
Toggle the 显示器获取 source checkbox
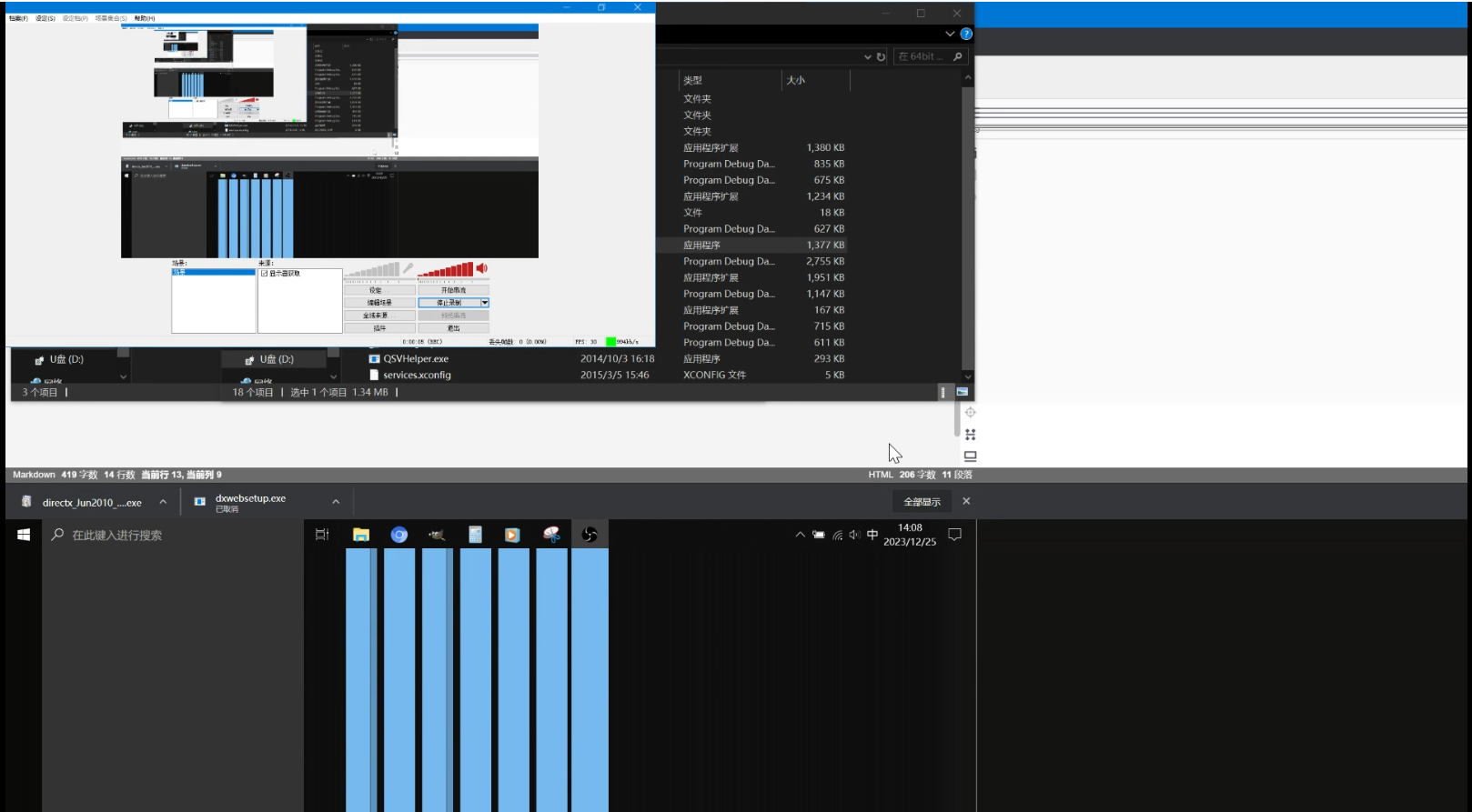tap(265, 274)
